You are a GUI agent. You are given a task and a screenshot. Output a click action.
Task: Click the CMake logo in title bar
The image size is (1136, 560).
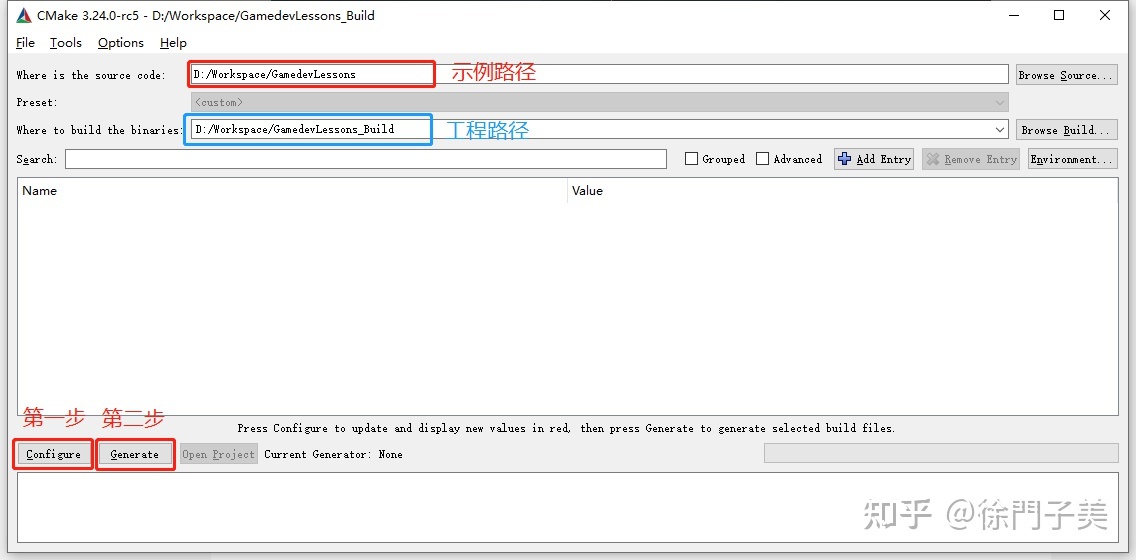(24, 15)
